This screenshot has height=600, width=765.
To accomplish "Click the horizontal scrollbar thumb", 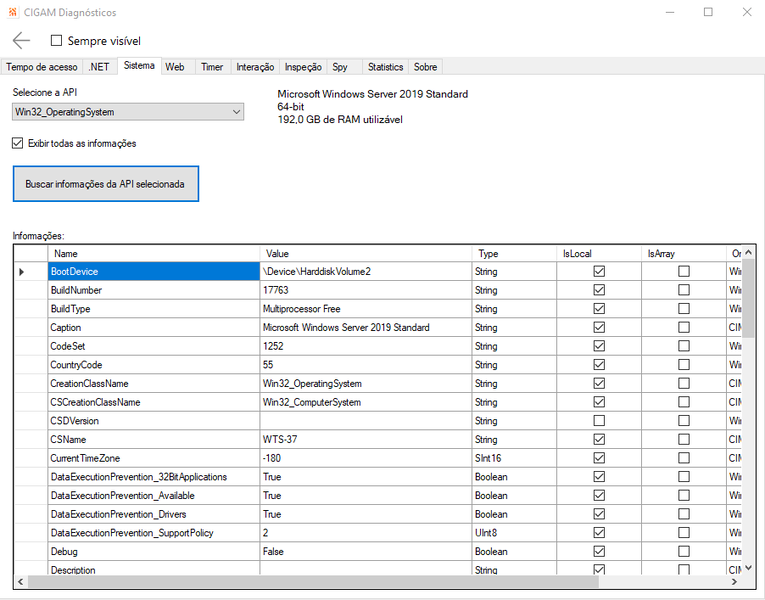I will tap(313, 581).
